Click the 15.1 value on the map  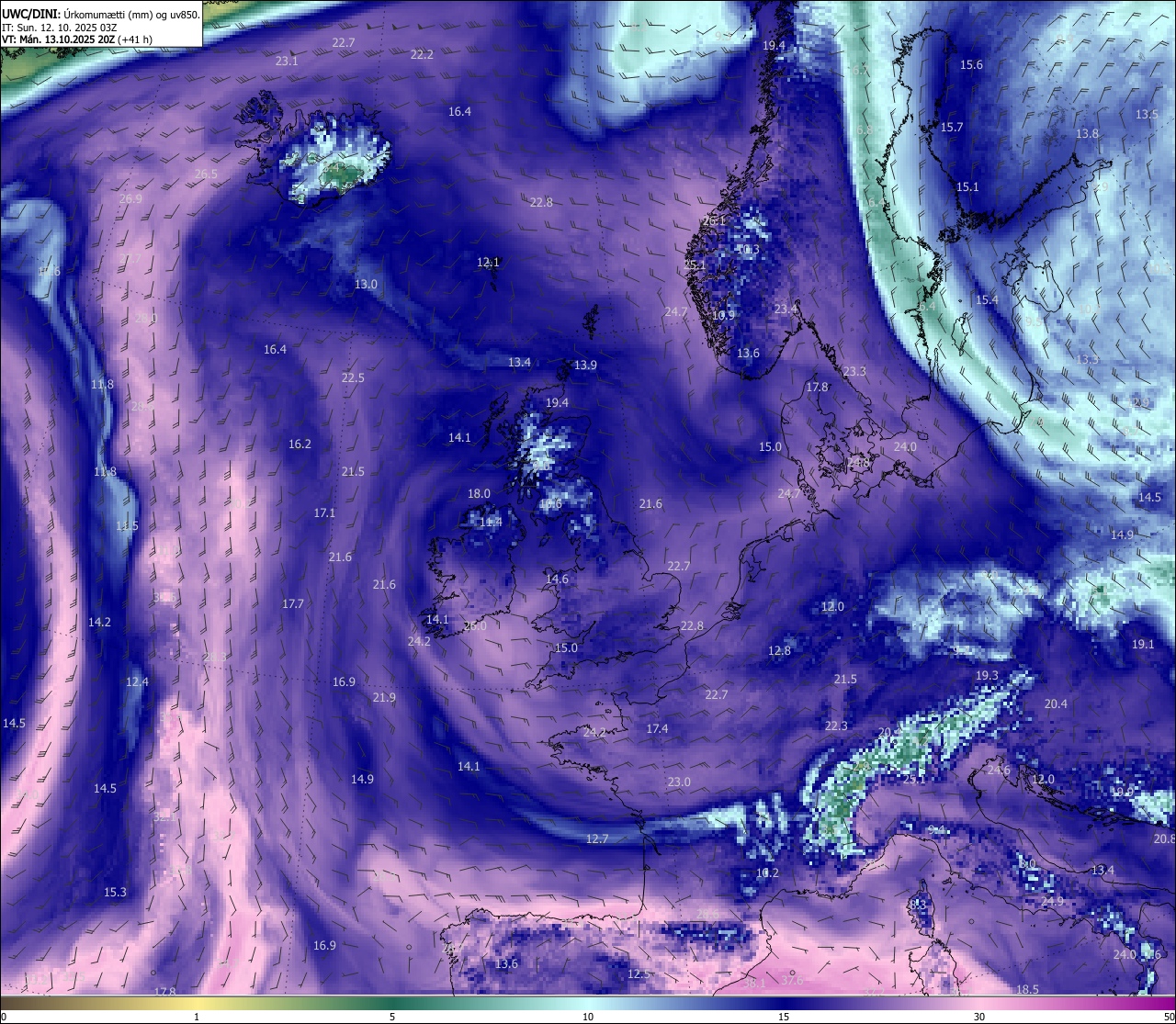967,186
